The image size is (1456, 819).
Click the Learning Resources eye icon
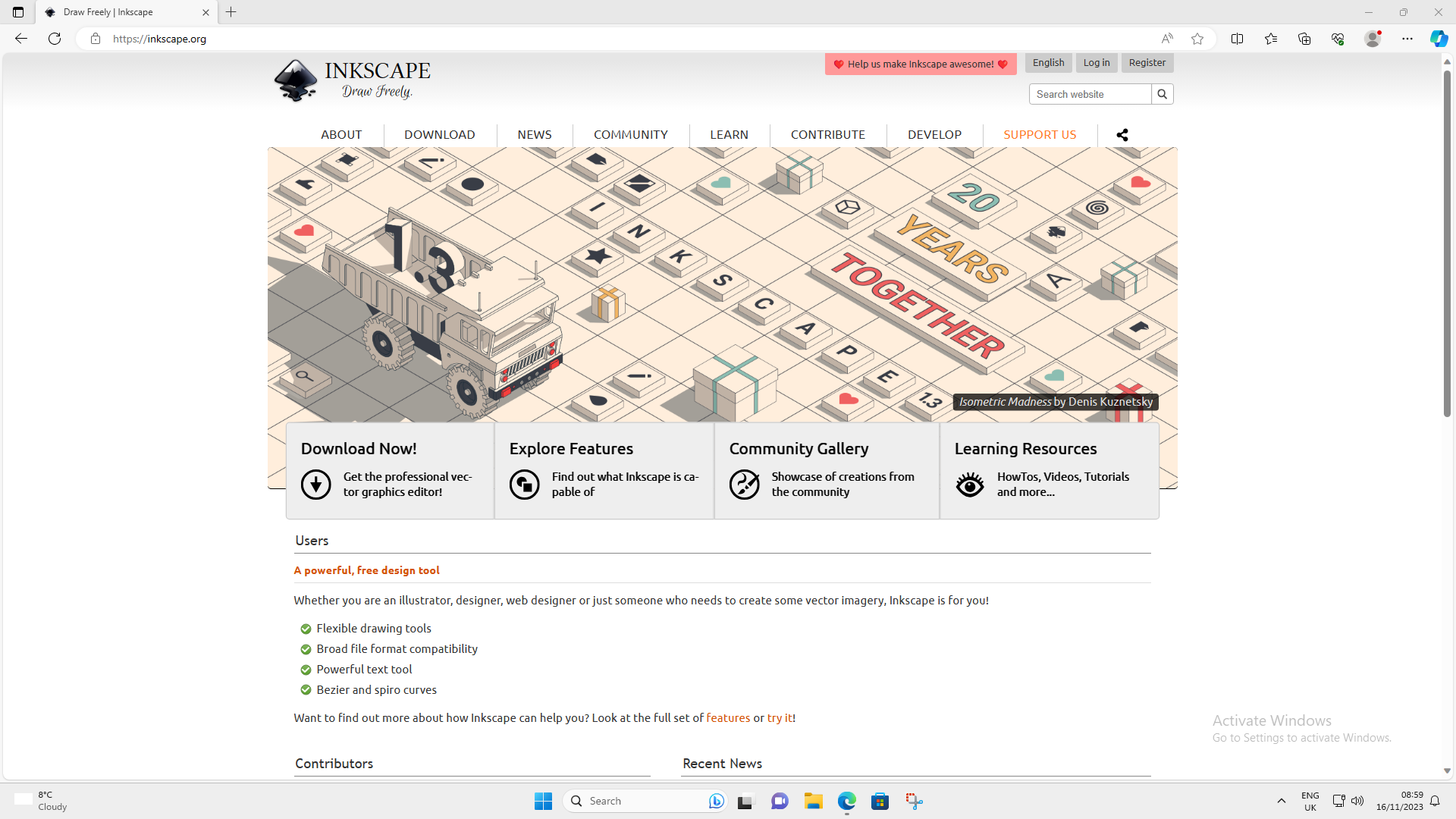(968, 485)
